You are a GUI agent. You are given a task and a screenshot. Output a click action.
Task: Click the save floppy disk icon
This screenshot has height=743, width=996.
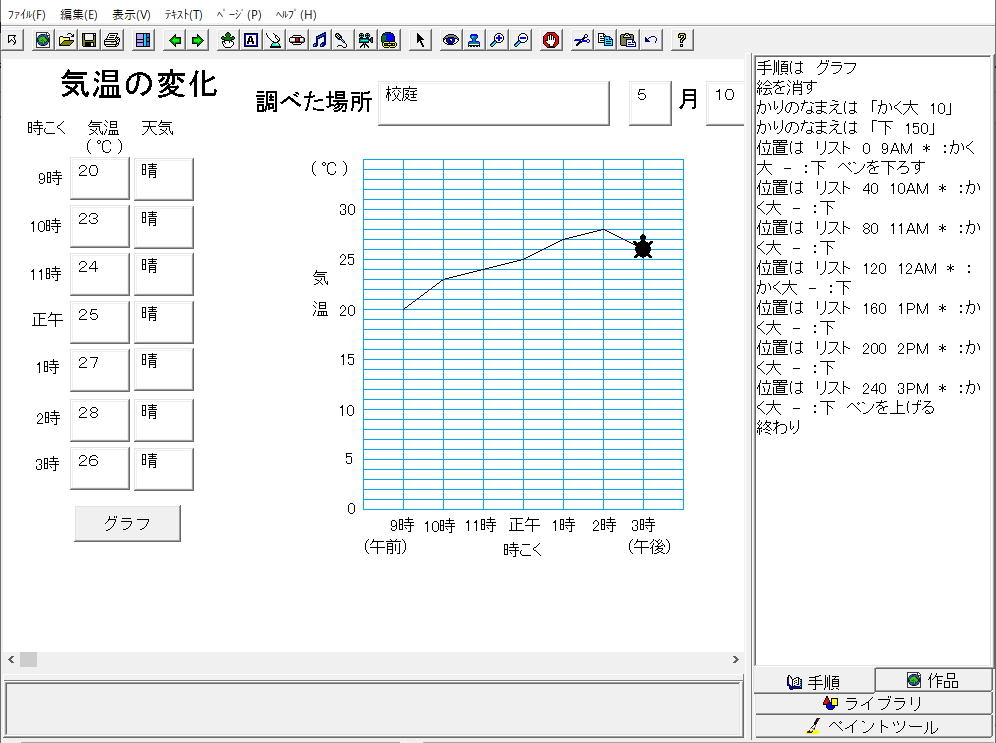point(89,40)
